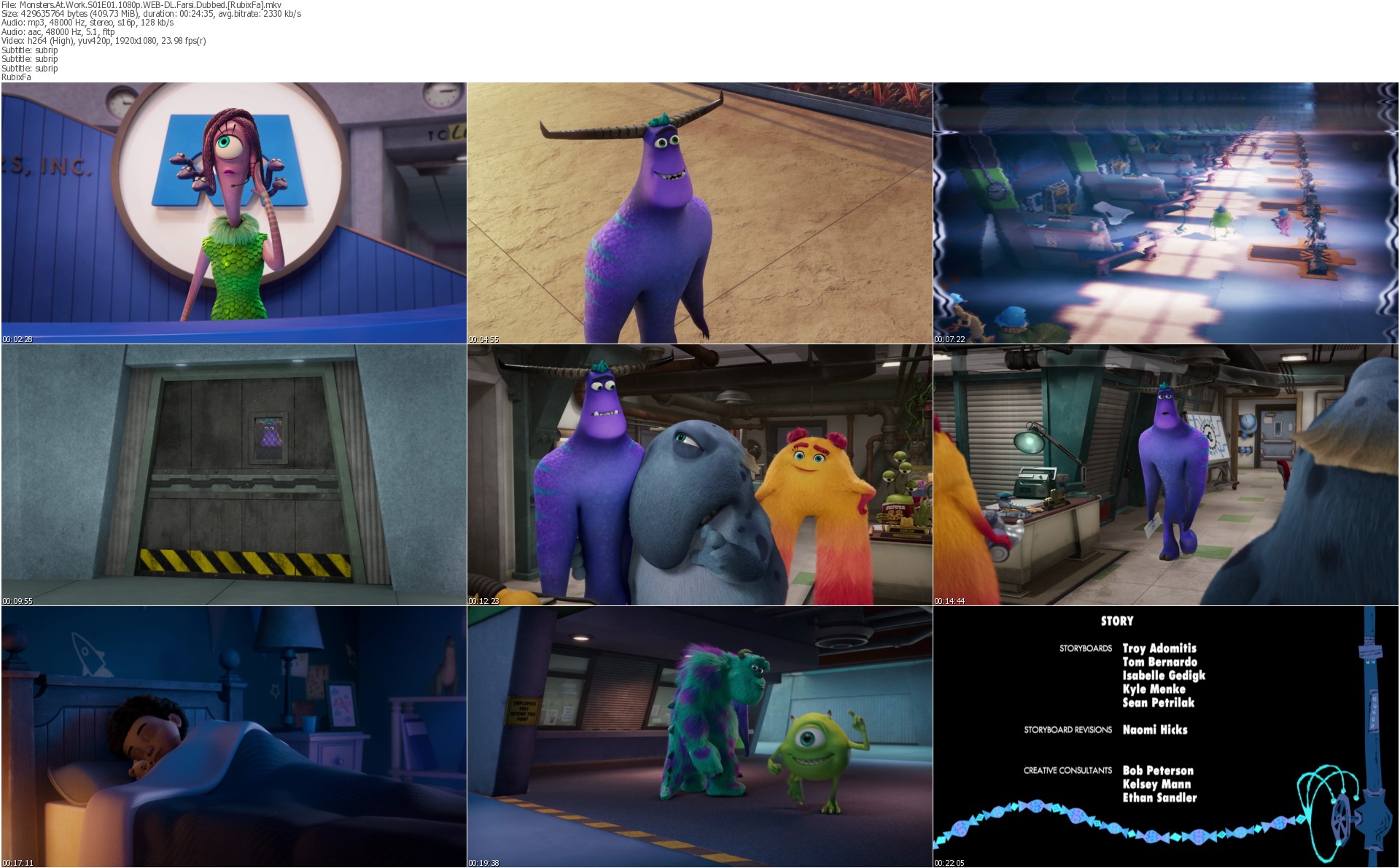Click the STORYBOARD REVISIONS label
The width and height of the screenshot is (1400, 868).
pos(1068,729)
